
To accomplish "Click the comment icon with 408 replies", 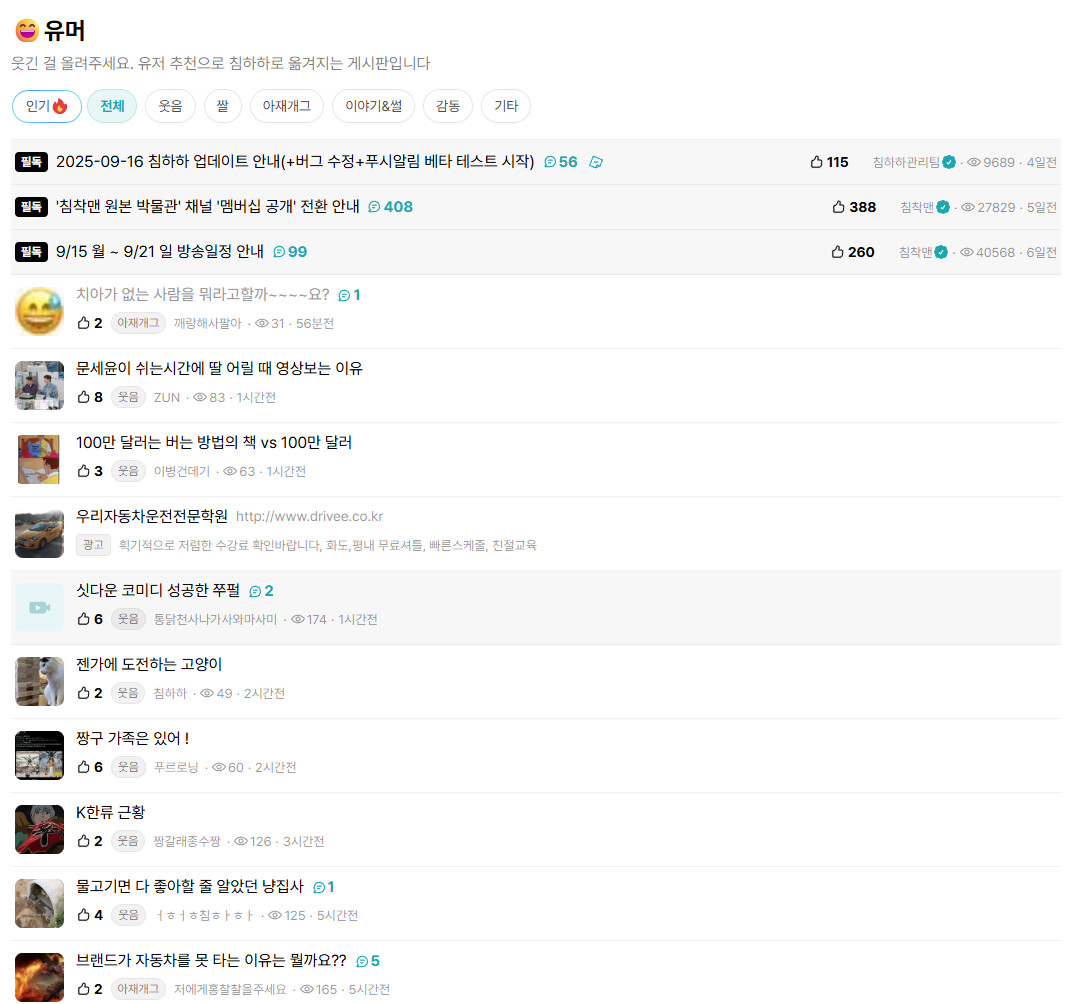I will pyautogui.click(x=374, y=207).
